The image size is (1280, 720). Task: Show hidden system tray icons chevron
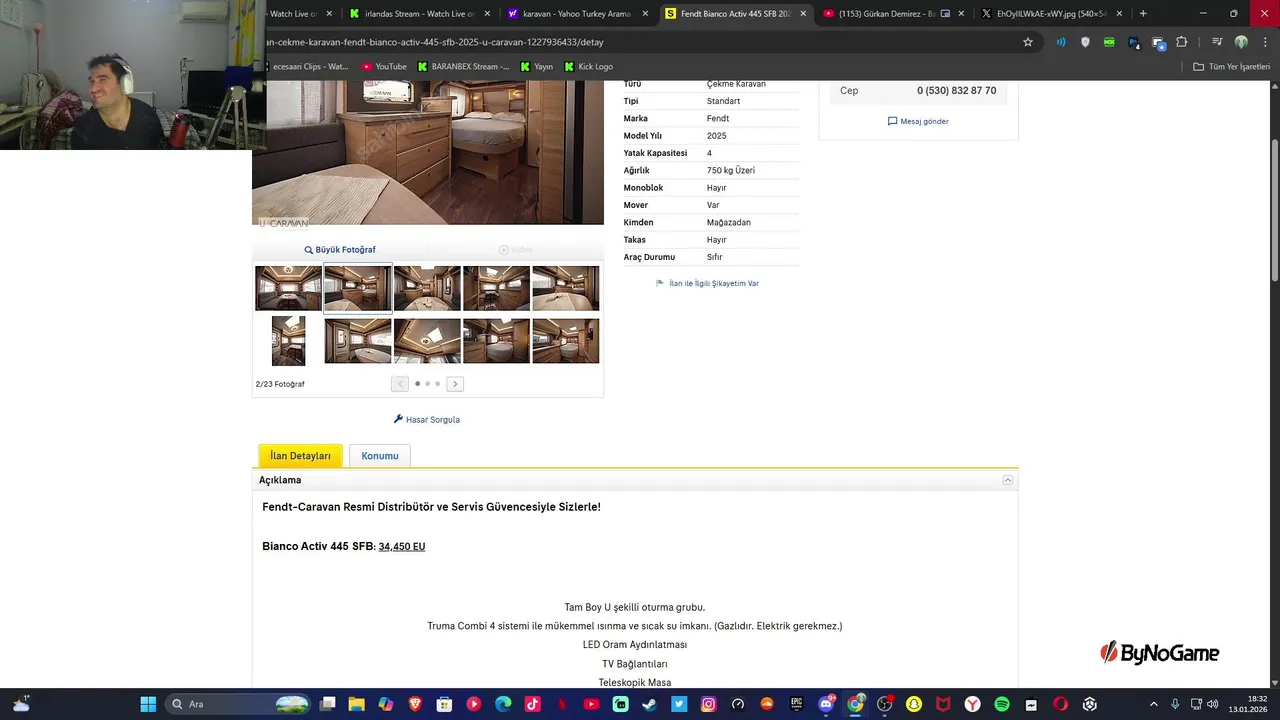coord(1154,704)
